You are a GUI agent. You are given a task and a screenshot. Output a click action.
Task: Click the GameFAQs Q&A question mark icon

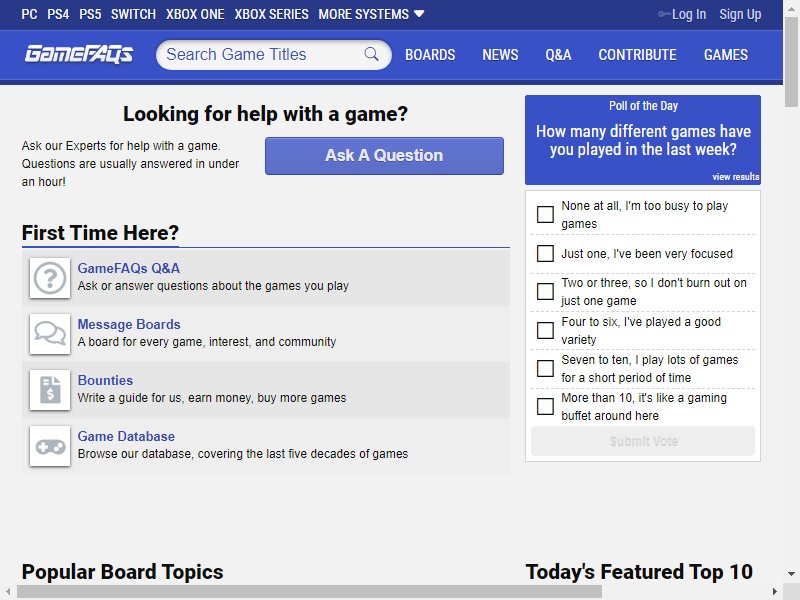49,278
